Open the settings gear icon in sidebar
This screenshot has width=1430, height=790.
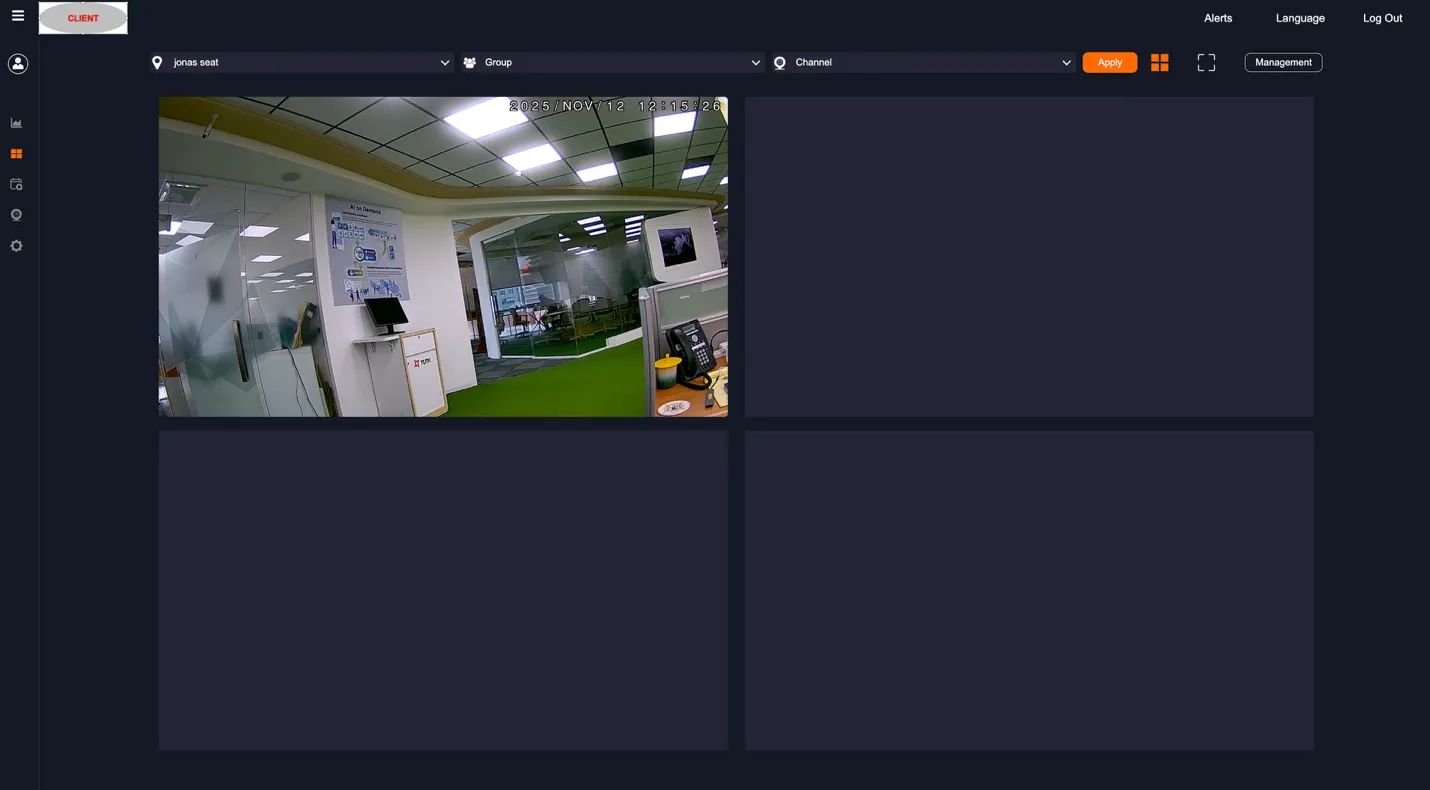[16, 245]
